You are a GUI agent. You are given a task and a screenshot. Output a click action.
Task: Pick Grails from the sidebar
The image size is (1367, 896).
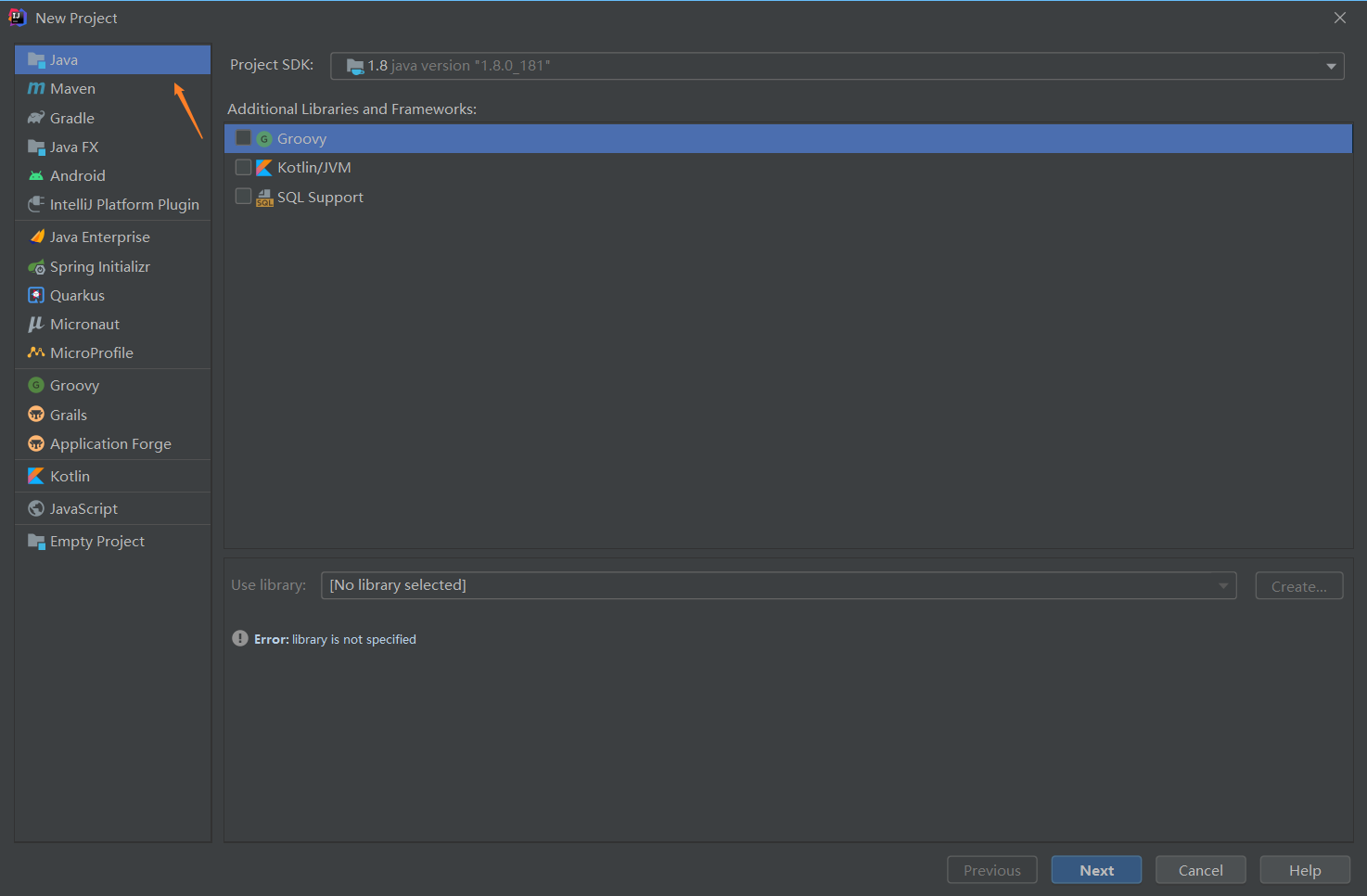[x=113, y=415]
